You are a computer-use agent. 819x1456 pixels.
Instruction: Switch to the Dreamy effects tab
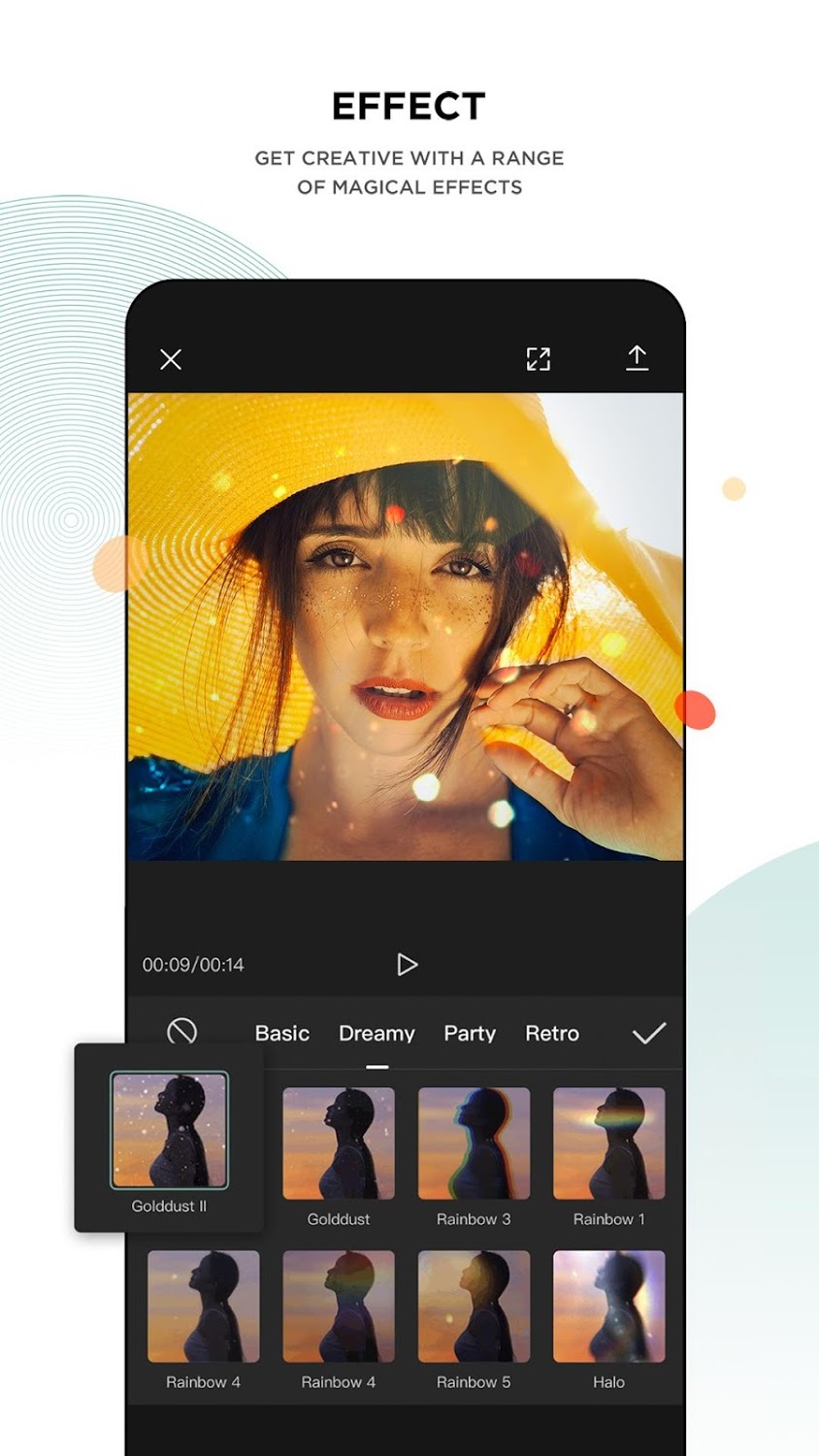377,1034
